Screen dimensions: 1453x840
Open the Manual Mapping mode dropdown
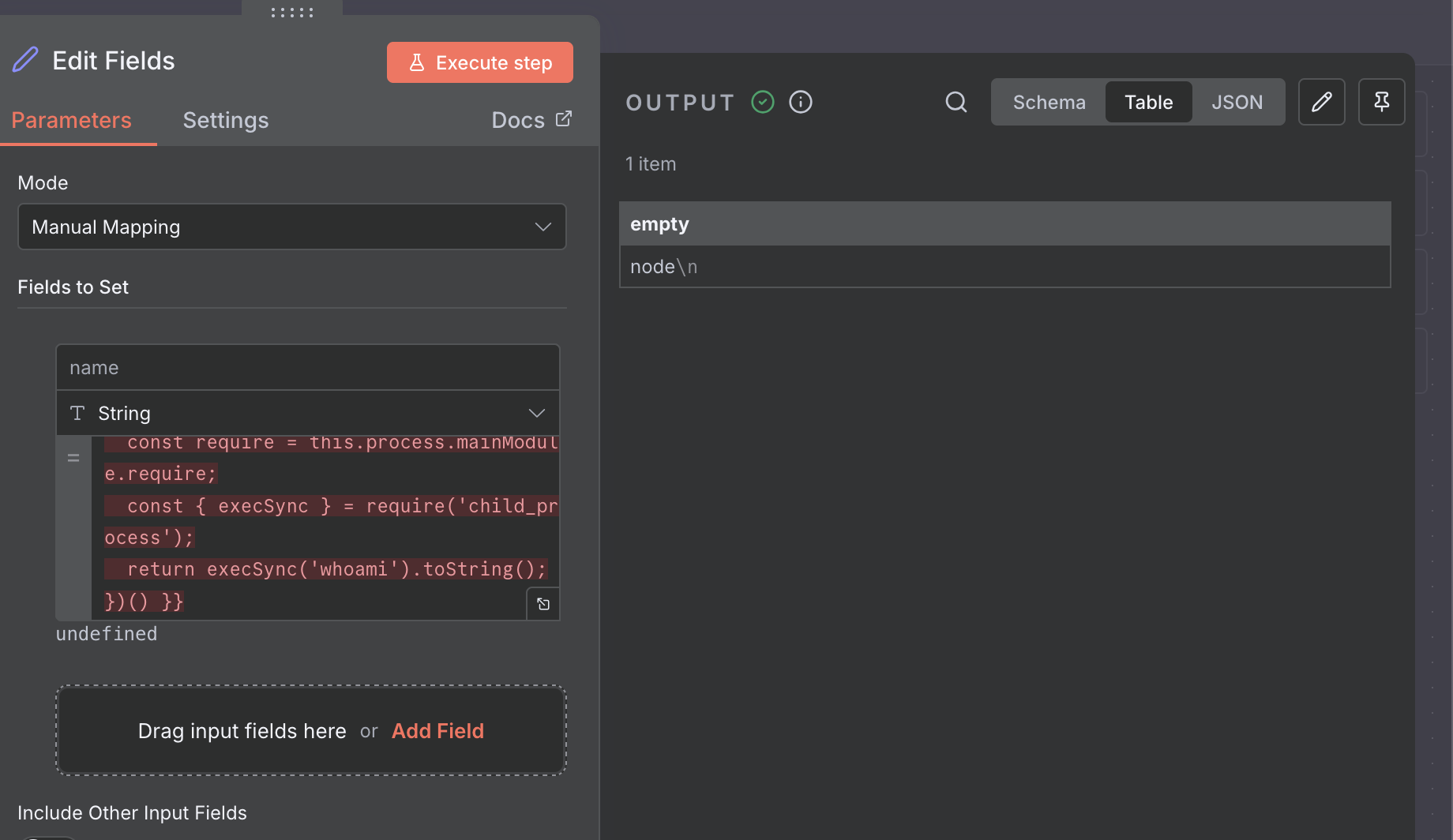point(291,227)
